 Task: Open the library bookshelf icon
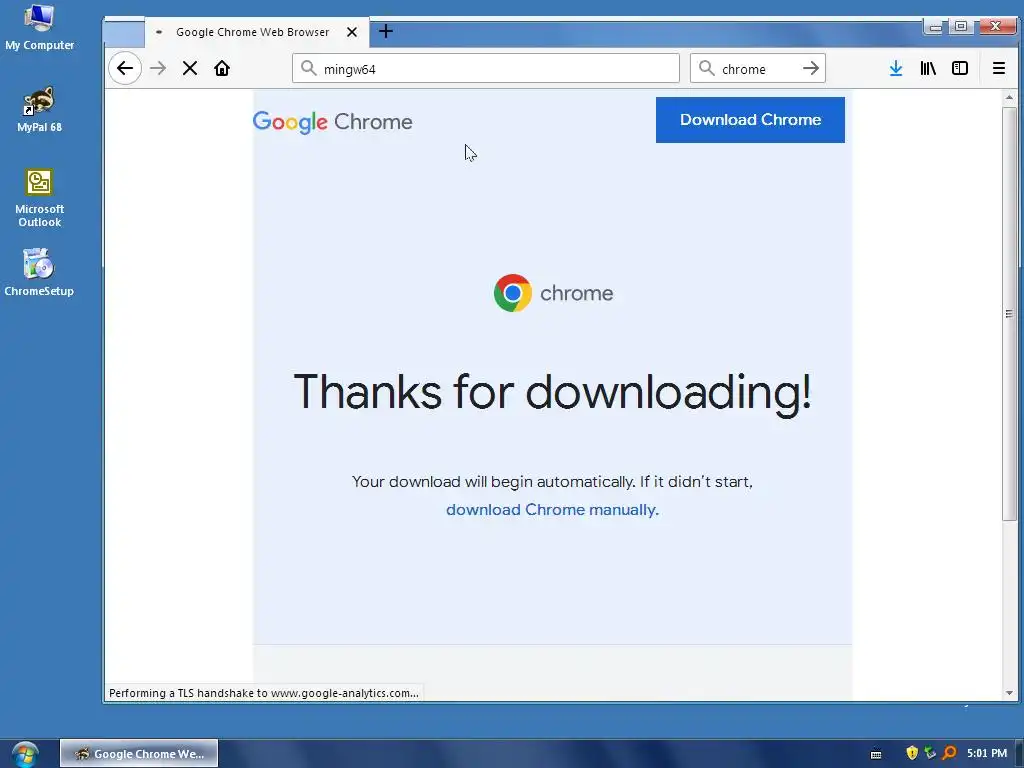928,69
